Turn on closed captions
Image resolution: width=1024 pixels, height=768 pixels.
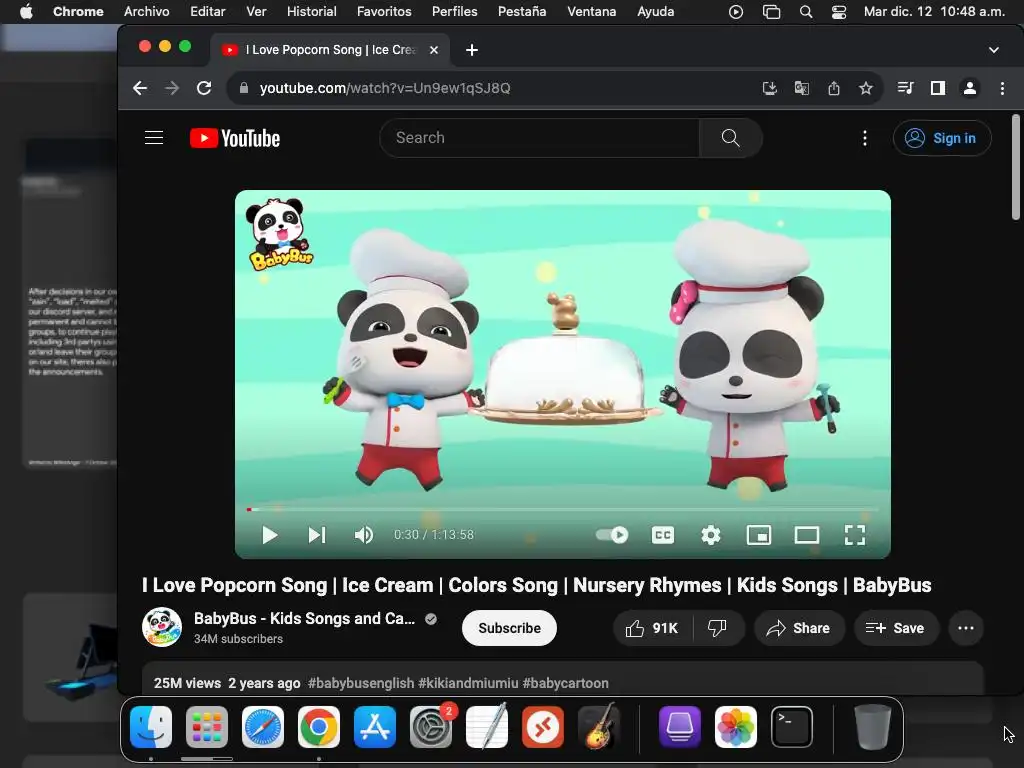coord(663,536)
